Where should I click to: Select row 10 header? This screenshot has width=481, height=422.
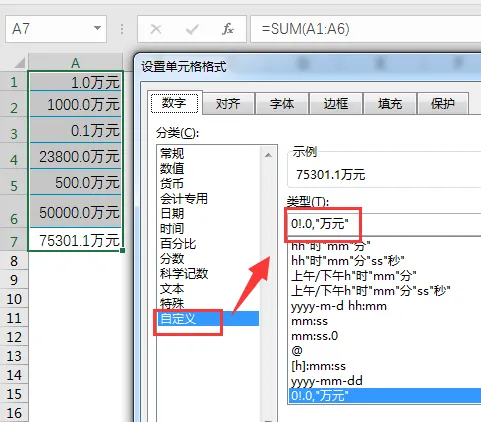click(x=13, y=299)
